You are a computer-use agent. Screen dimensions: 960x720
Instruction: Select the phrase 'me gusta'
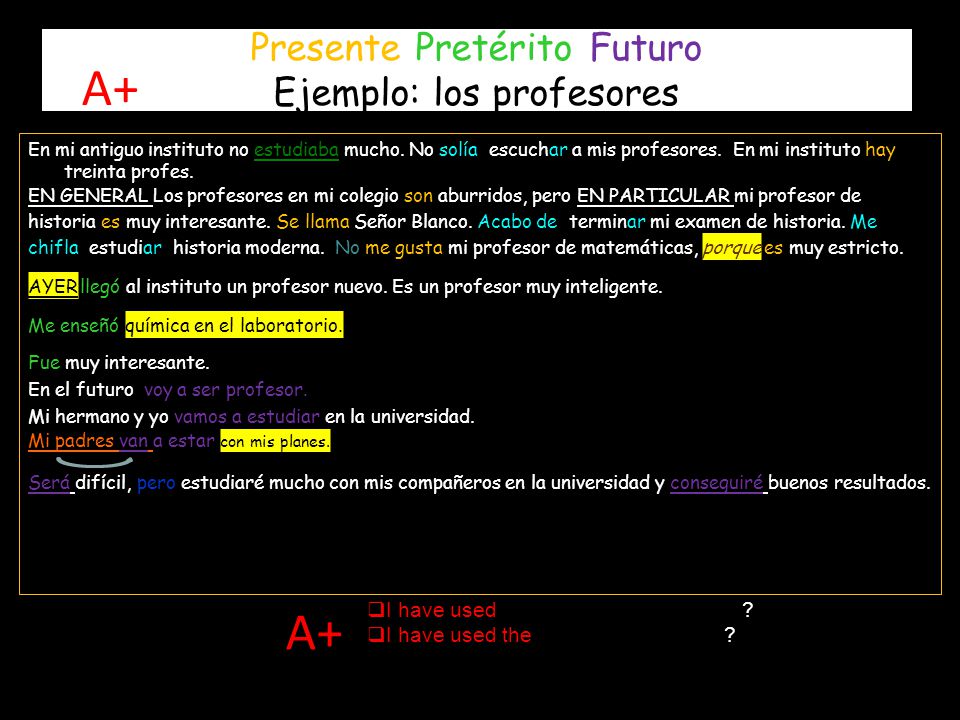coord(403,248)
